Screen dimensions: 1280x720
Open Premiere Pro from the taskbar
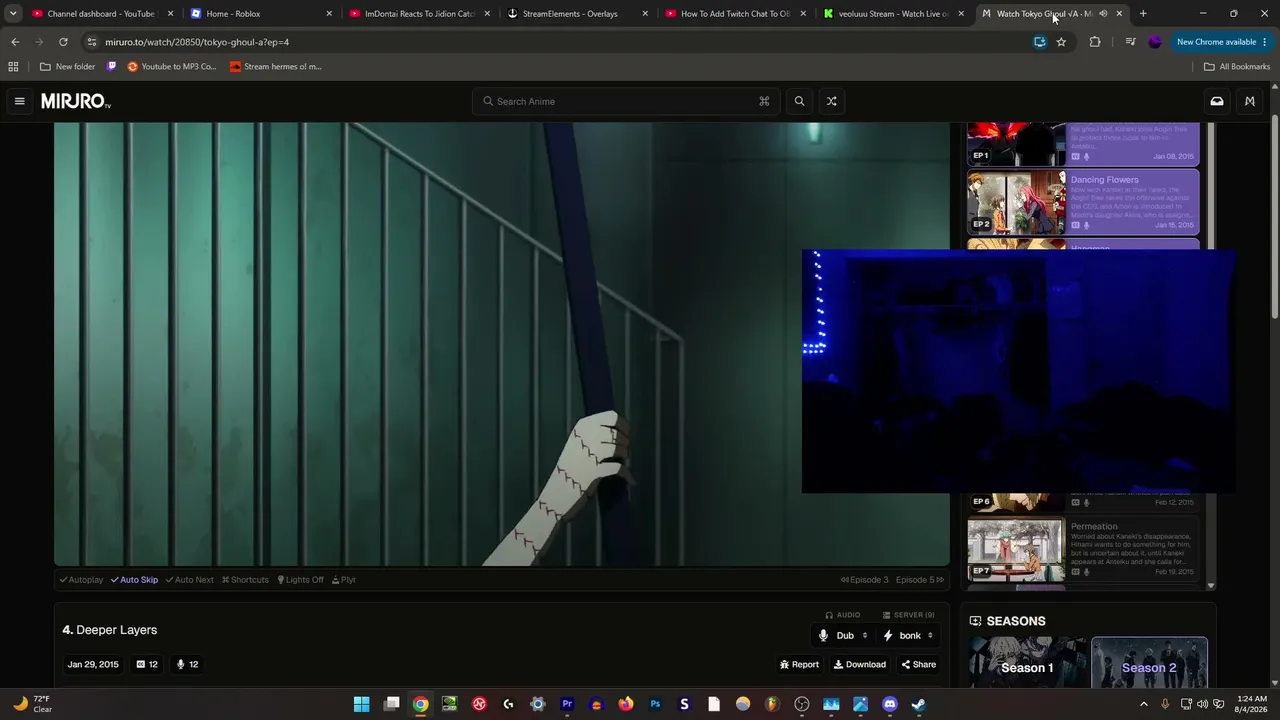click(567, 704)
